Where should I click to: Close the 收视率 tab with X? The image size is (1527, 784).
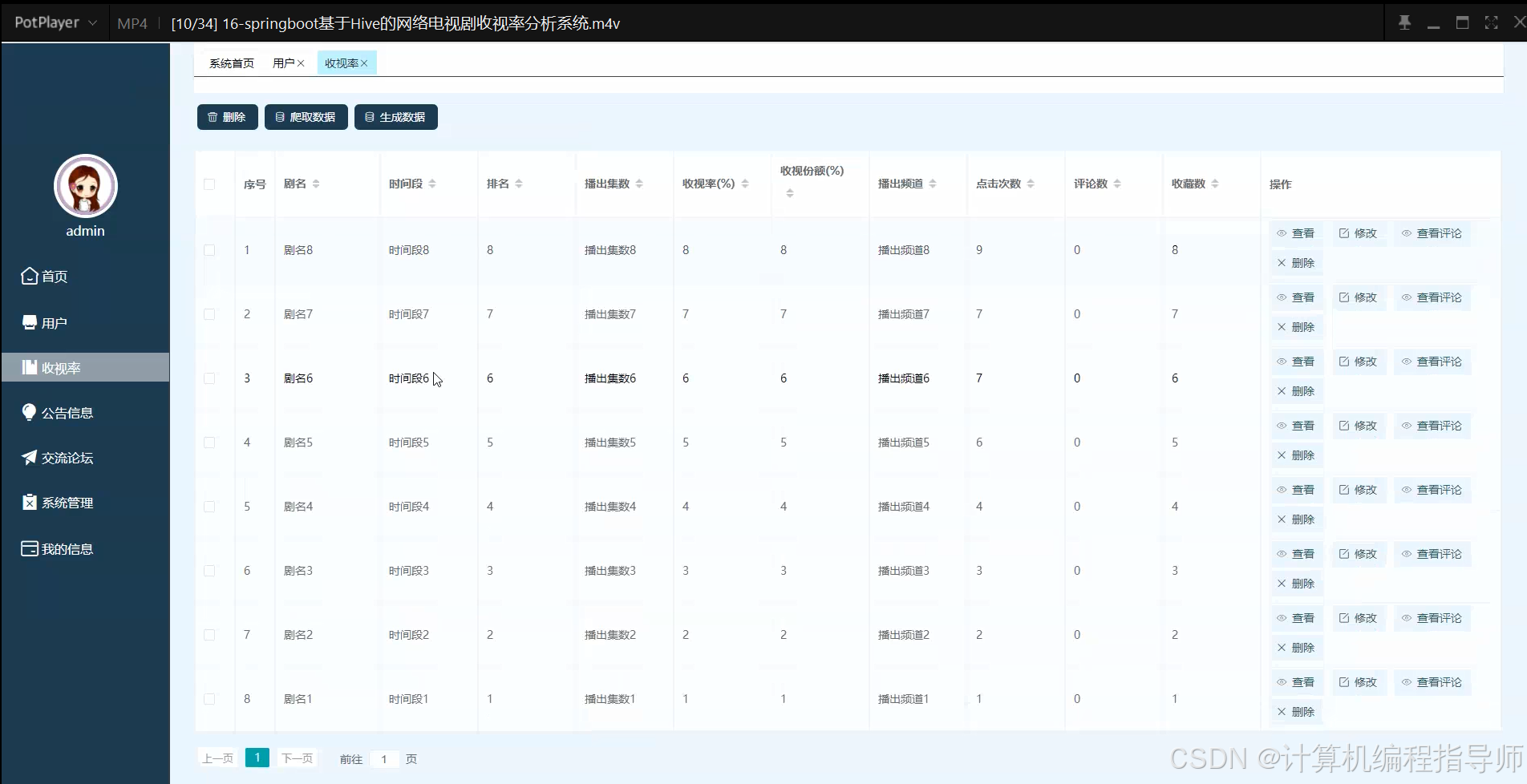[364, 63]
